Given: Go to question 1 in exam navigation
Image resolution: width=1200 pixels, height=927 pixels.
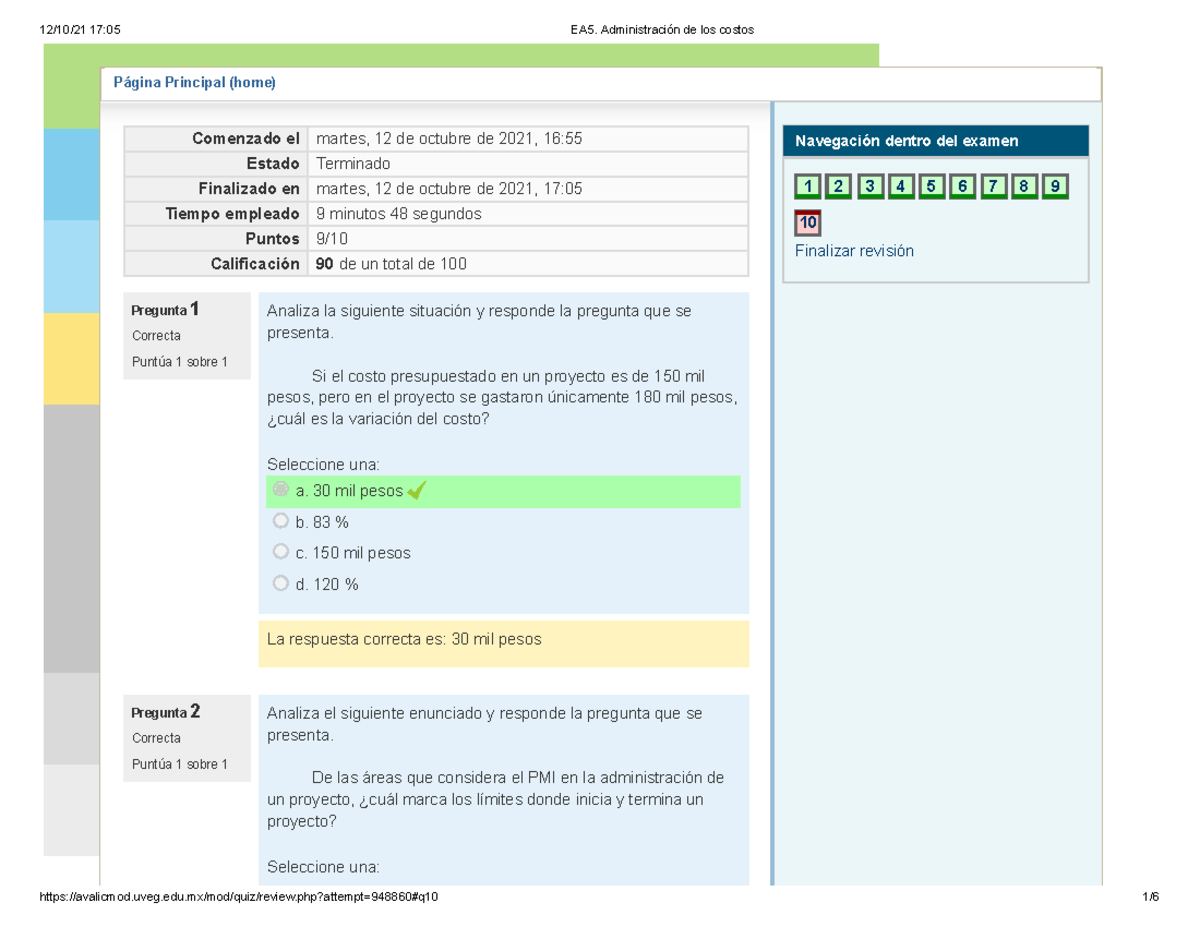Looking at the screenshot, I should pyautogui.click(x=807, y=186).
